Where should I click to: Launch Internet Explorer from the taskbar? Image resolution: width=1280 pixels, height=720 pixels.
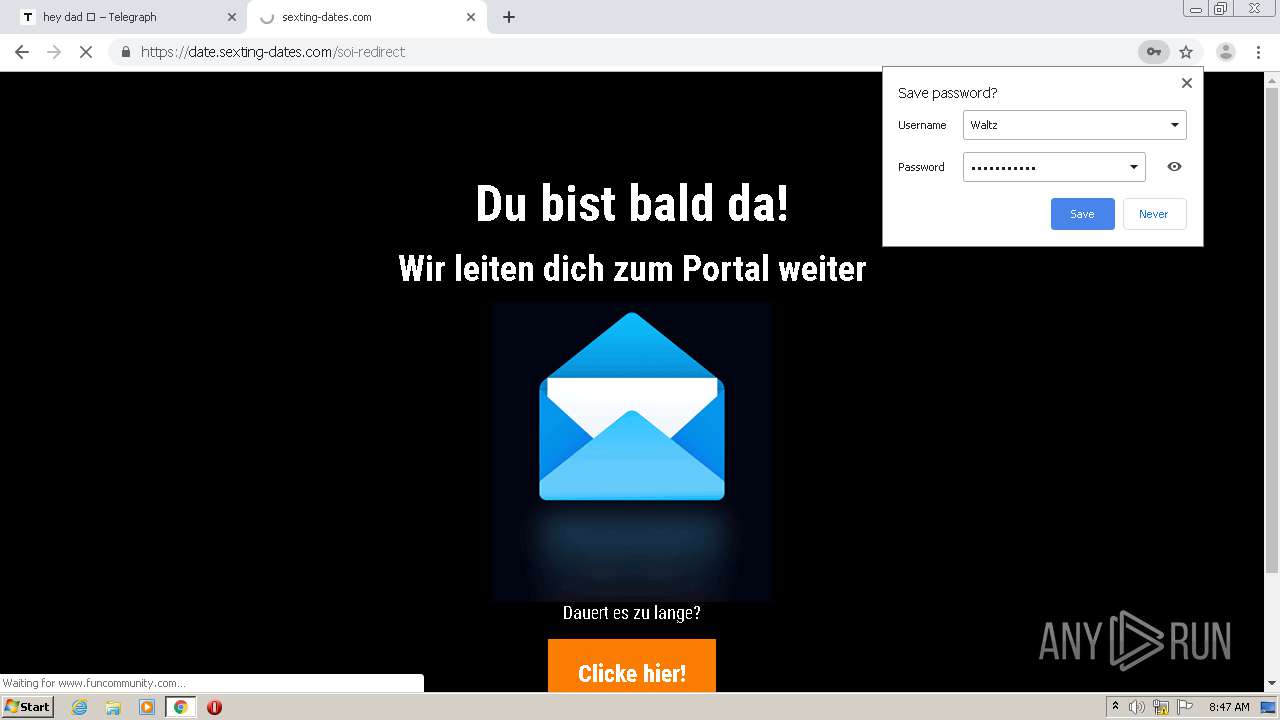click(x=80, y=707)
